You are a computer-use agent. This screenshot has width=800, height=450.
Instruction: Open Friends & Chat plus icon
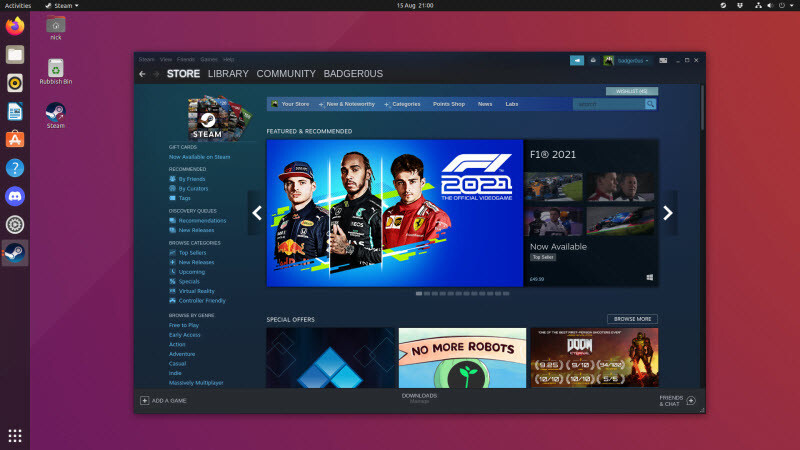click(691, 401)
